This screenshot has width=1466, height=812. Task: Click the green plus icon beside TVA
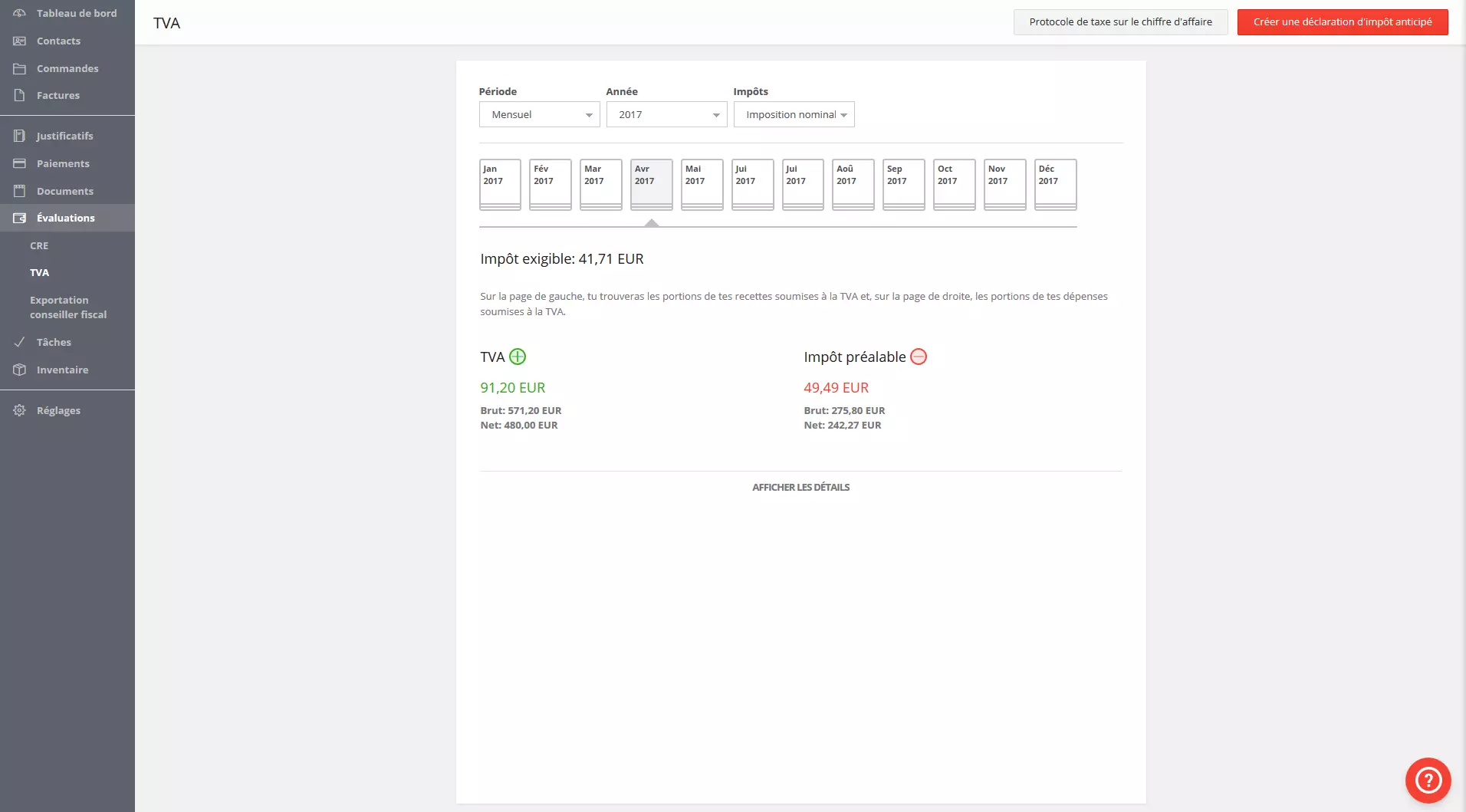518,357
